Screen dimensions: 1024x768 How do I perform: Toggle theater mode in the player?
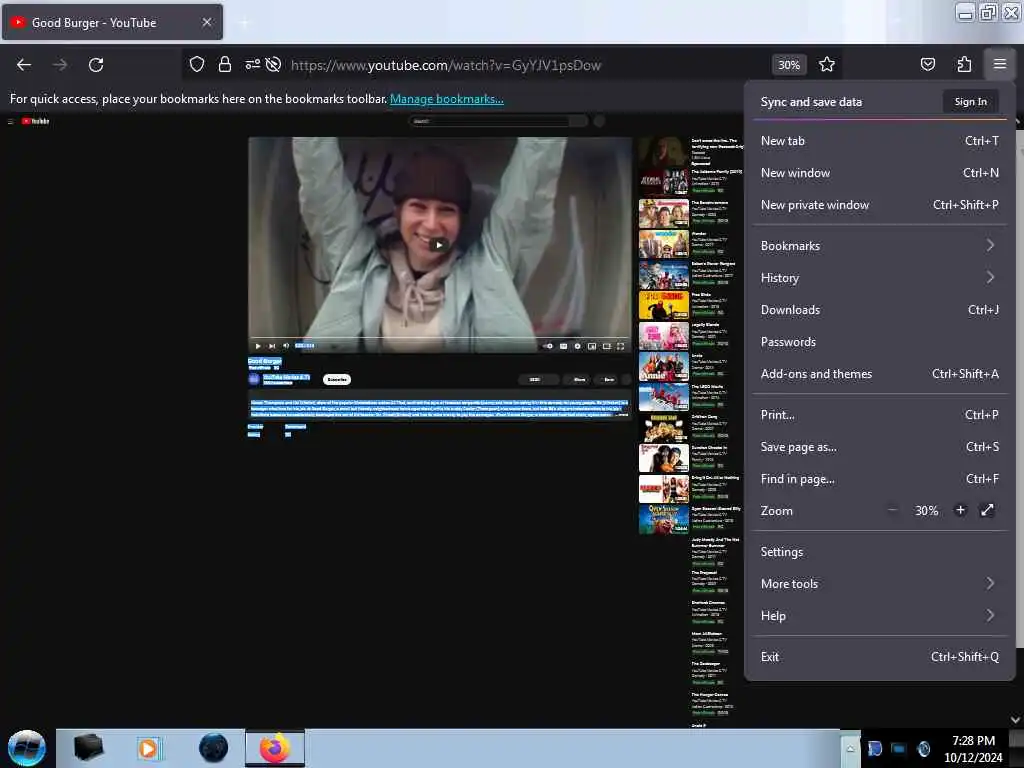click(606, 346)
